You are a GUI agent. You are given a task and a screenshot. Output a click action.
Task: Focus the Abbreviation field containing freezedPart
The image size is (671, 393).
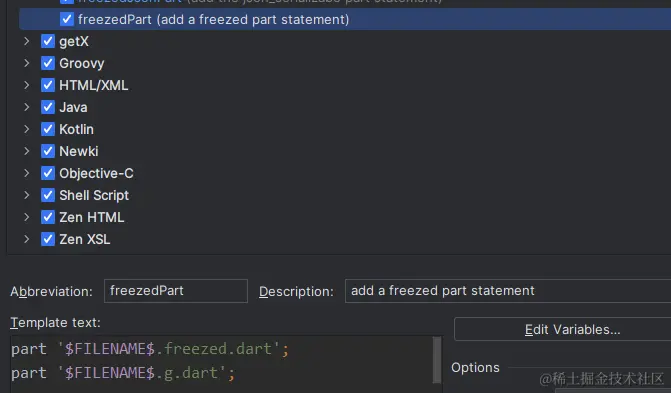click(175, 291)
